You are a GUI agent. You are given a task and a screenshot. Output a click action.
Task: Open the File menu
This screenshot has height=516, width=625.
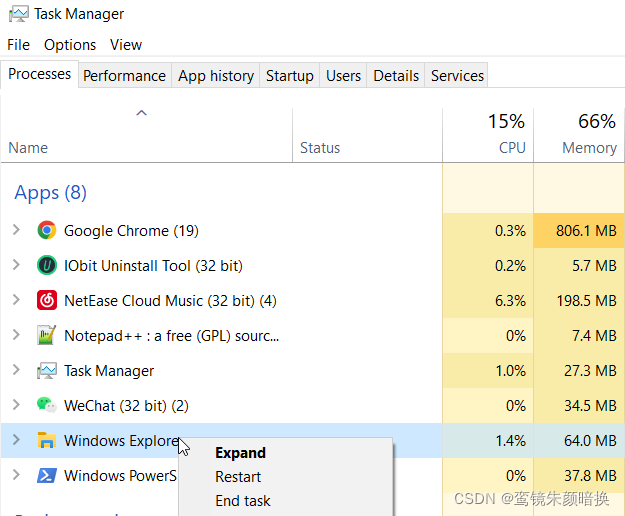(x=18, y=45)
